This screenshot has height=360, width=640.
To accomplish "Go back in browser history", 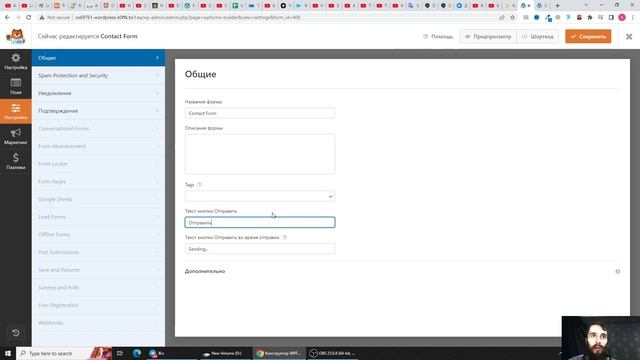I will click(7, 18).
